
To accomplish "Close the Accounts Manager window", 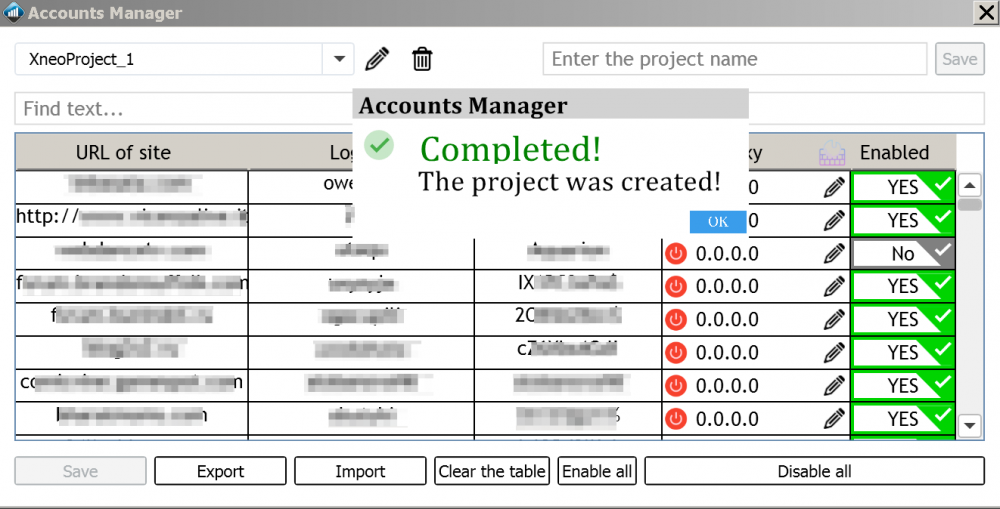I will 986,13.
